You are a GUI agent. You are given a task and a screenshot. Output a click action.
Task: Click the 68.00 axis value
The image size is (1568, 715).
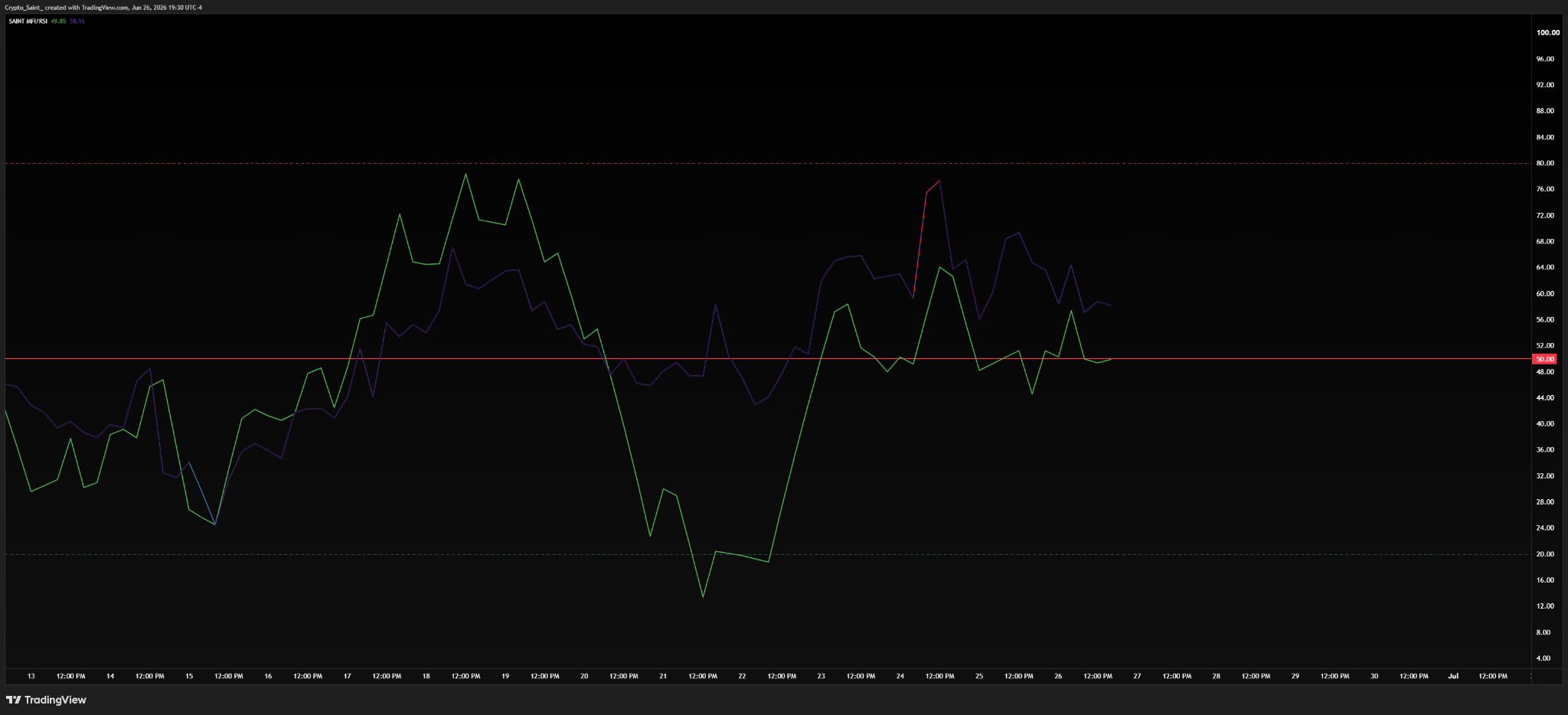[1545, 242]
